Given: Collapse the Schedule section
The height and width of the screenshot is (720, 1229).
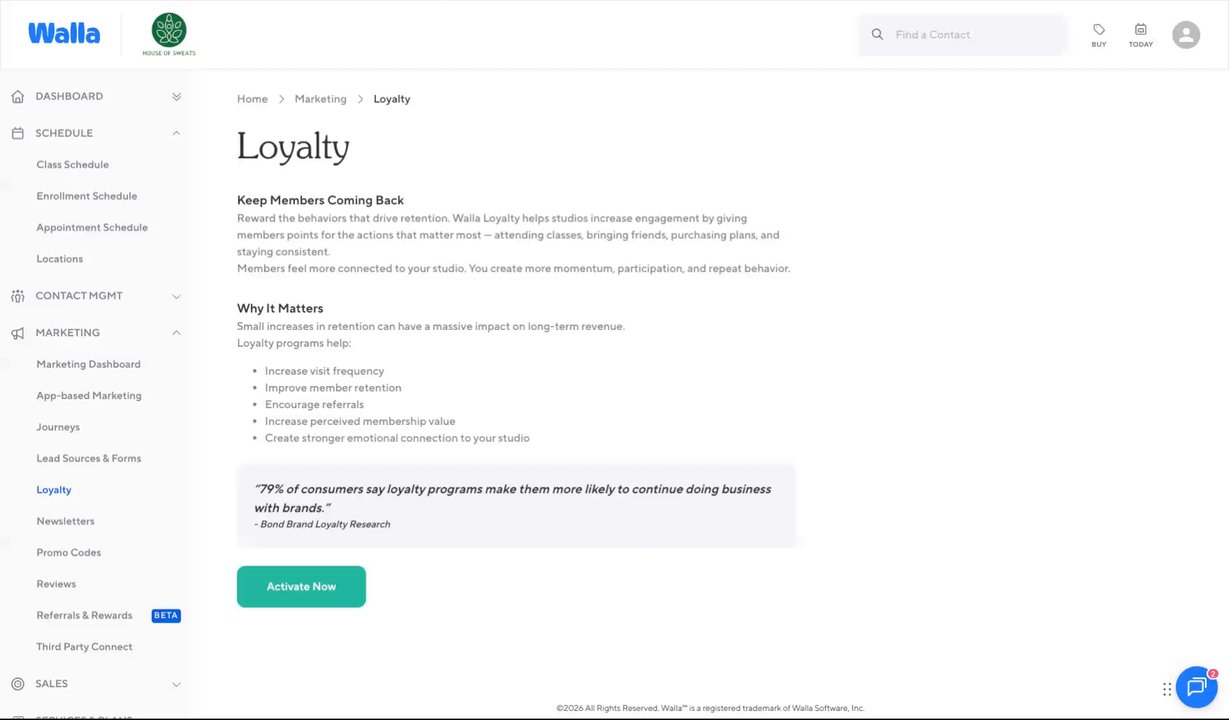Looking at the screenshot, I should tap(176, 133).
